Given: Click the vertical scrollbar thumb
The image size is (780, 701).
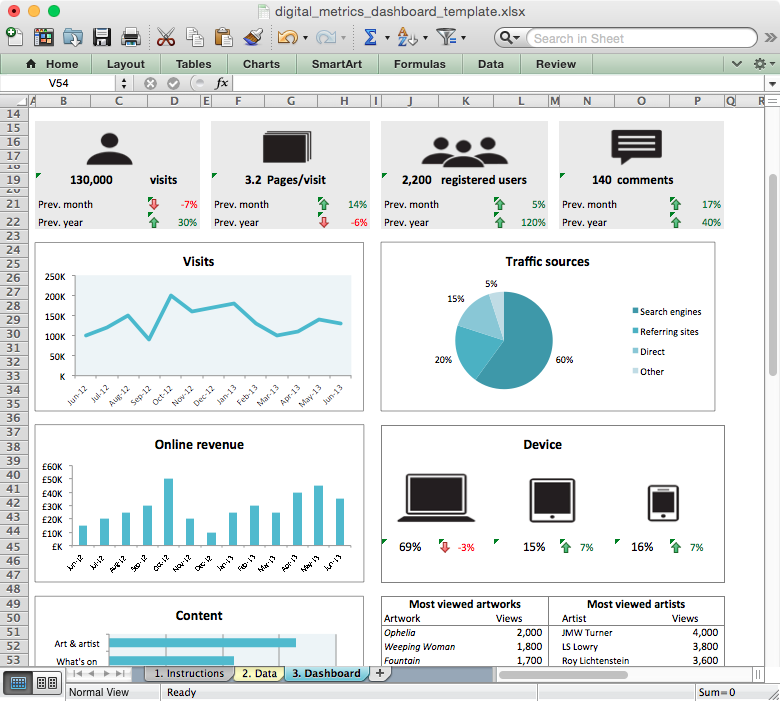Looking at the screenshot, I should (772, 275).
